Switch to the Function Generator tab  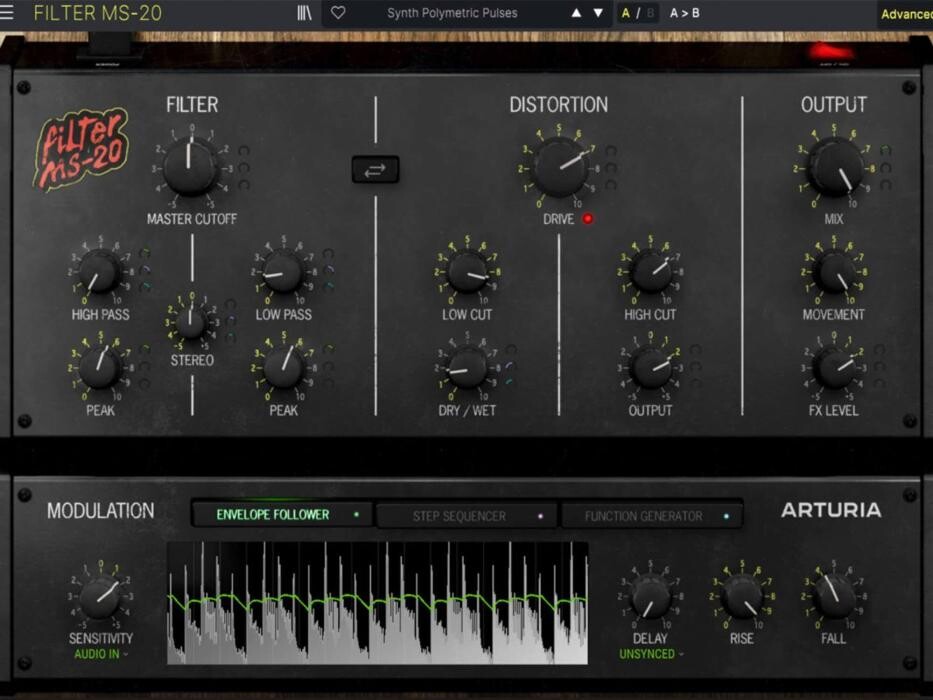coord(650,516)
